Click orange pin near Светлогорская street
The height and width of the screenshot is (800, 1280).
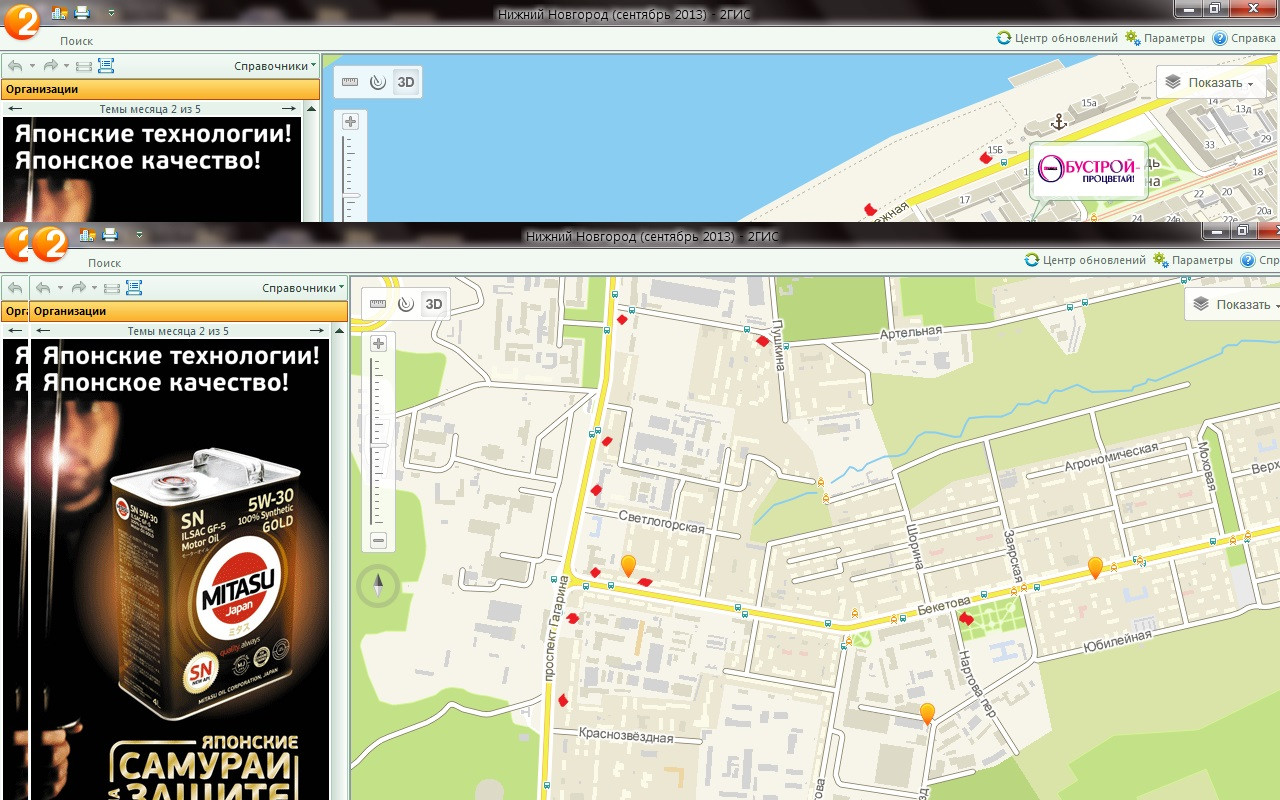(628, 565)
